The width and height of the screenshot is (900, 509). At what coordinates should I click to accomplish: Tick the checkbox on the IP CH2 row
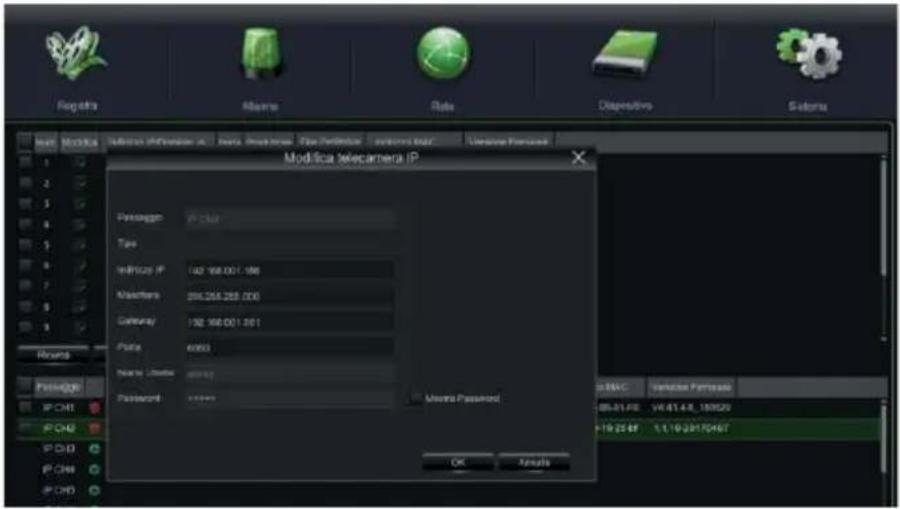pos(25,429)
